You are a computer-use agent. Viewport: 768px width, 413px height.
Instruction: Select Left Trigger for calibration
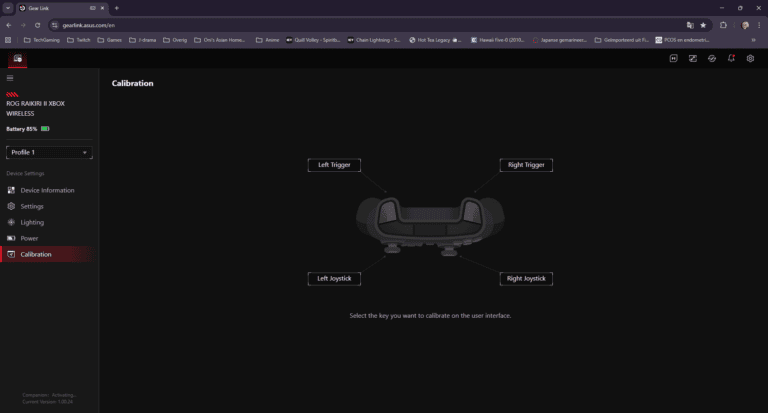click(x=334, y=164)
